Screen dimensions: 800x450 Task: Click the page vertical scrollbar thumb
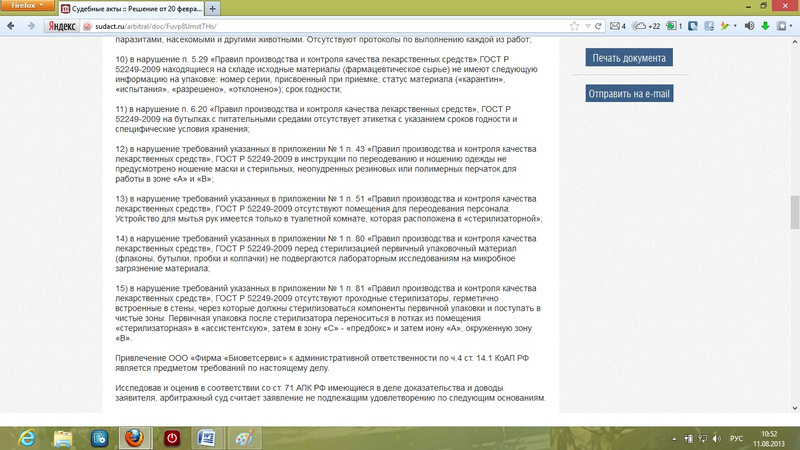point(795,212)
